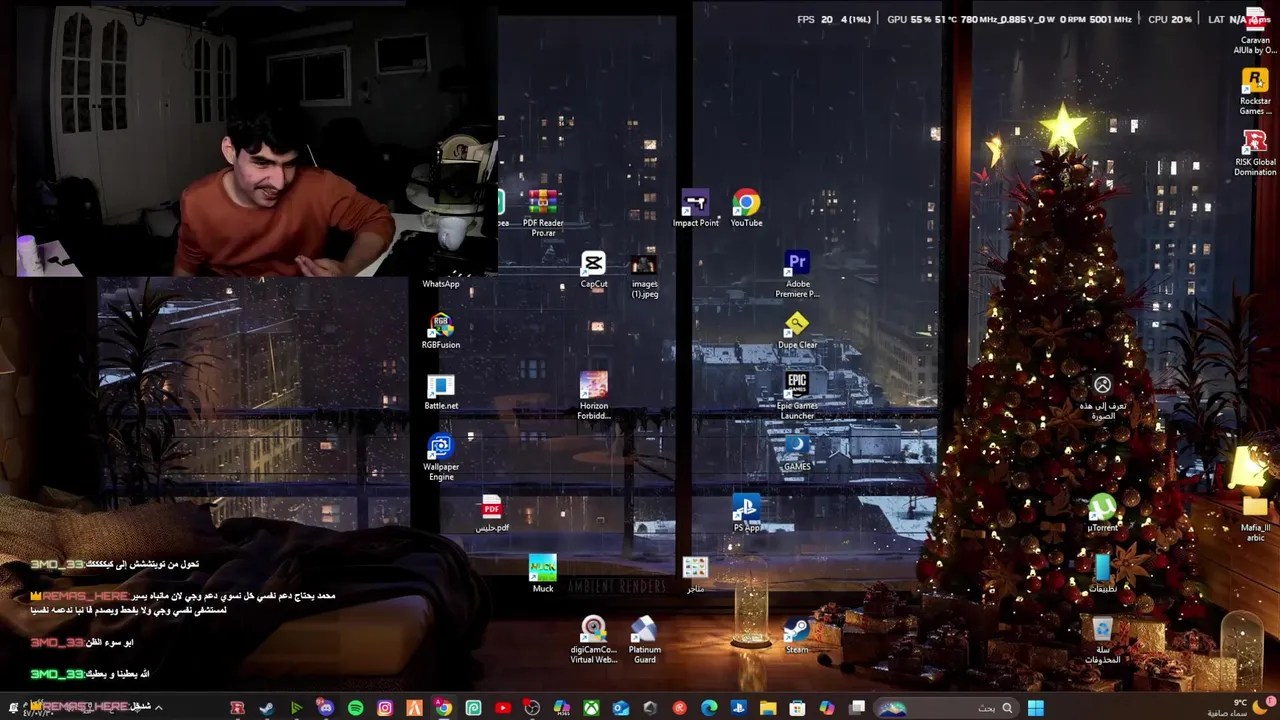Open the Store shortcut beside Muck

click(695, 575)
